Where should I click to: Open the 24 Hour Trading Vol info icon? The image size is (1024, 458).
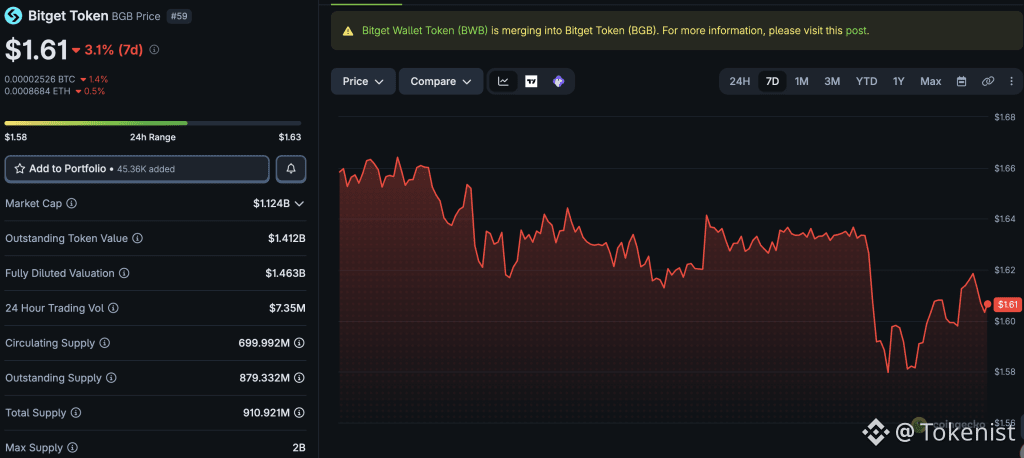tap(114, 308)
